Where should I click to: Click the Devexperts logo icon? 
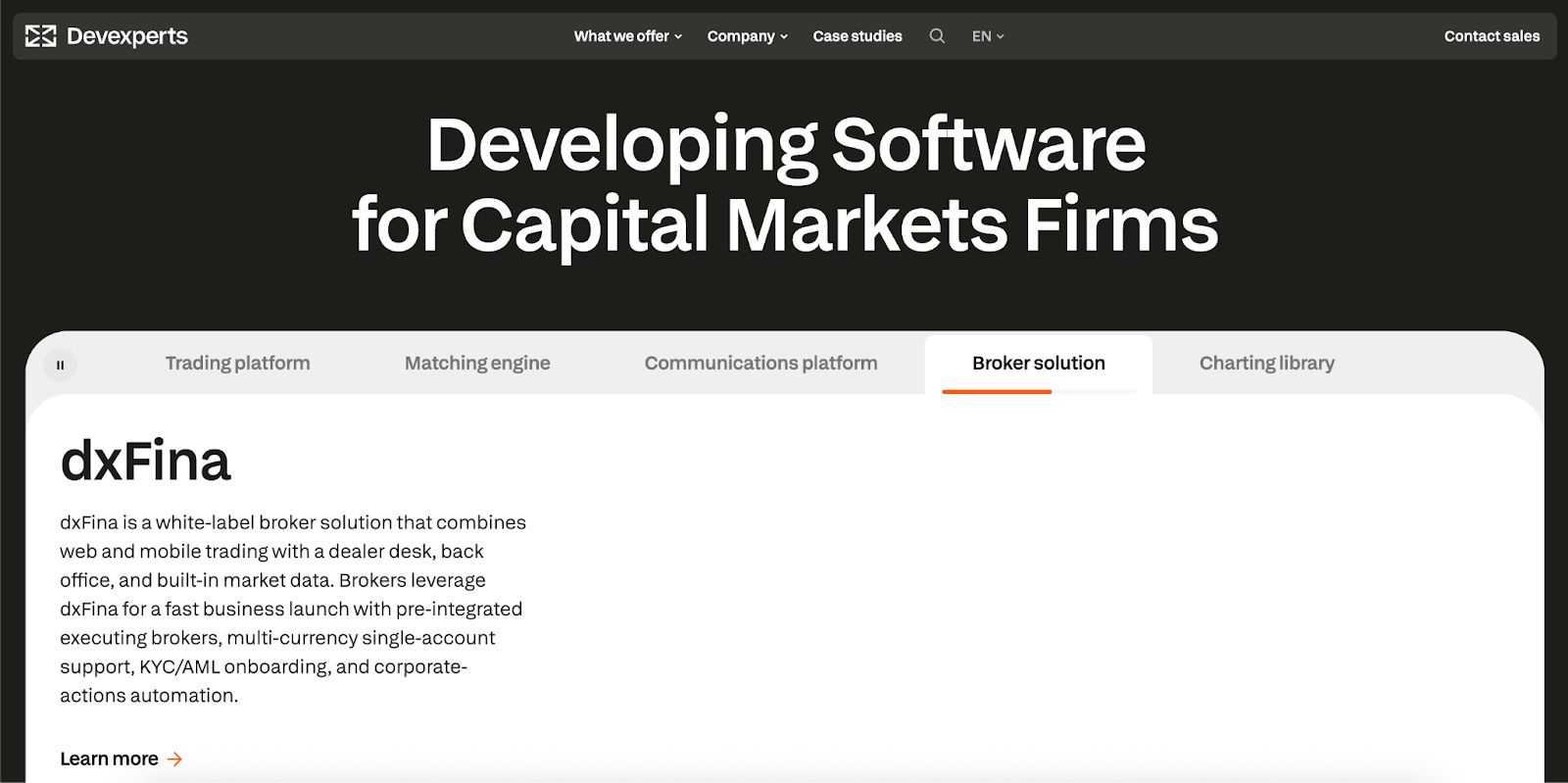point(40,36)
